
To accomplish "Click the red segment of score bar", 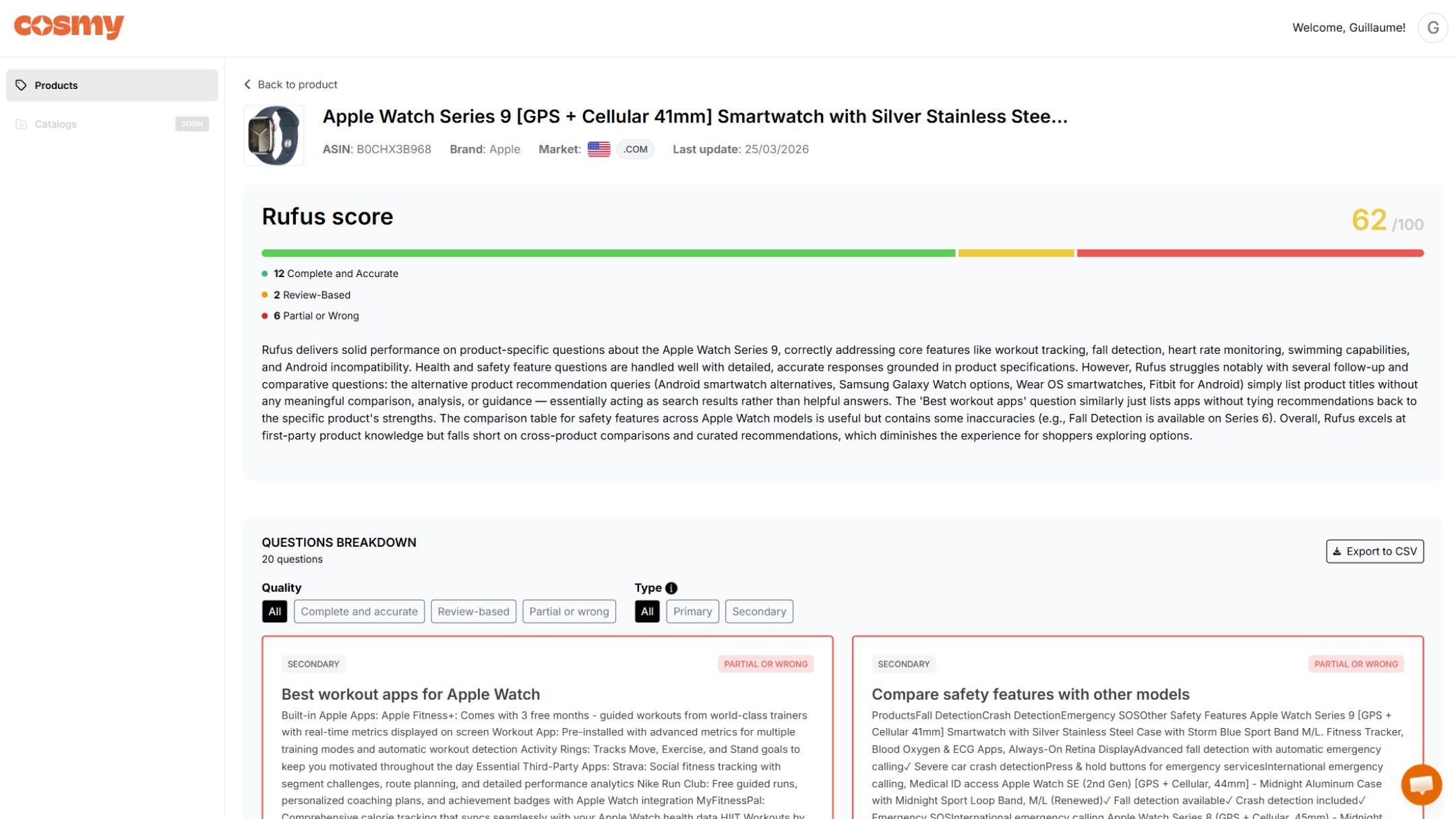I will pos(1250,253).
